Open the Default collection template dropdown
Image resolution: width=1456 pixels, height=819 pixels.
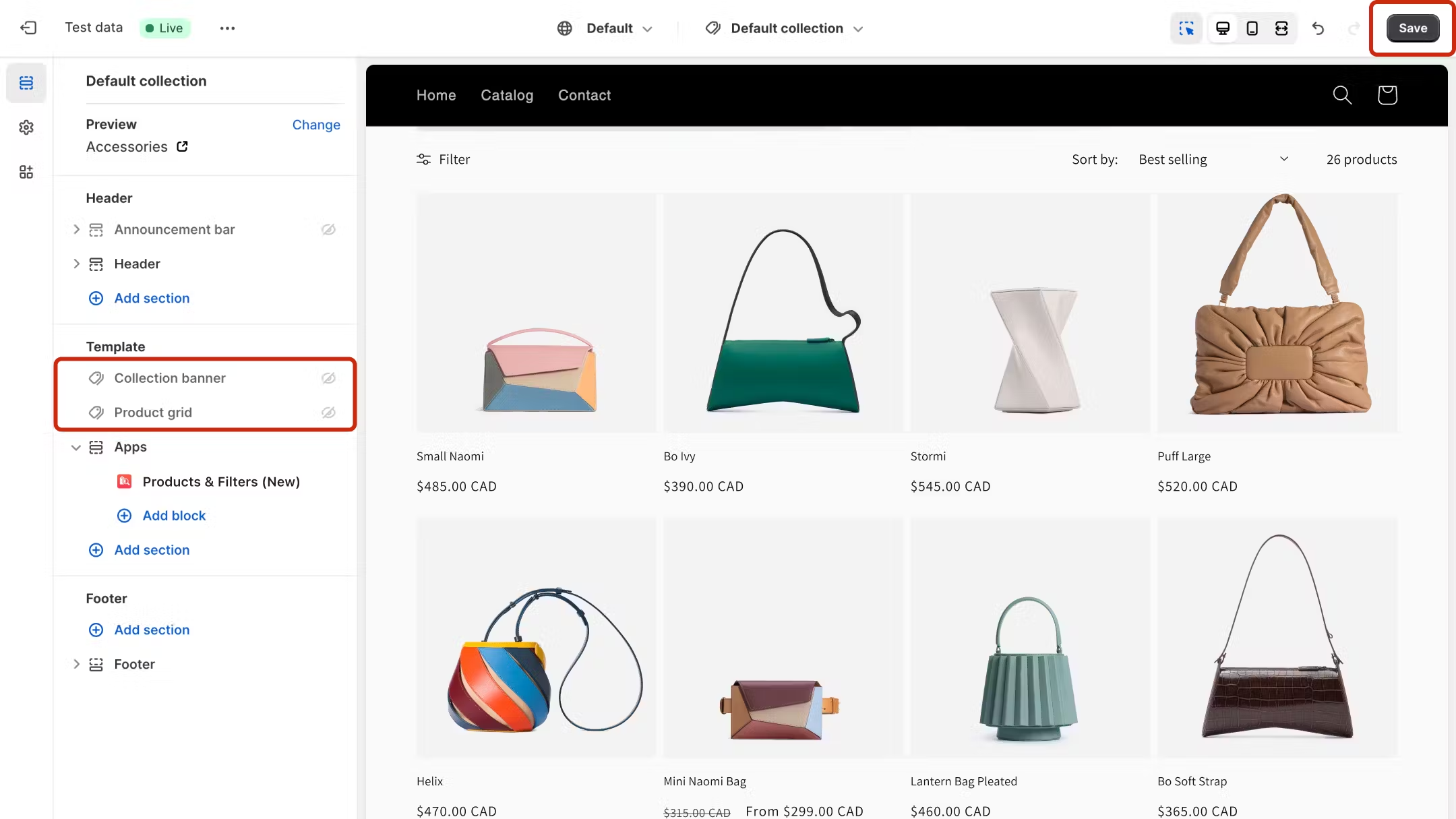click(785, 28)
